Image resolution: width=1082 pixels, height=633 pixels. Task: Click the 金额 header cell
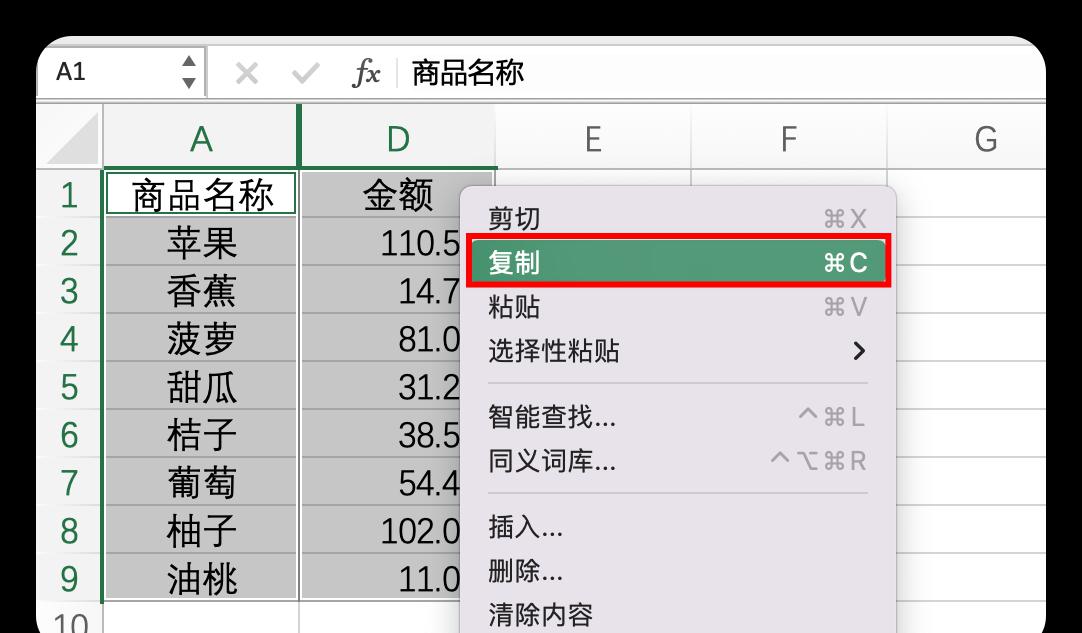coord(397,194)
